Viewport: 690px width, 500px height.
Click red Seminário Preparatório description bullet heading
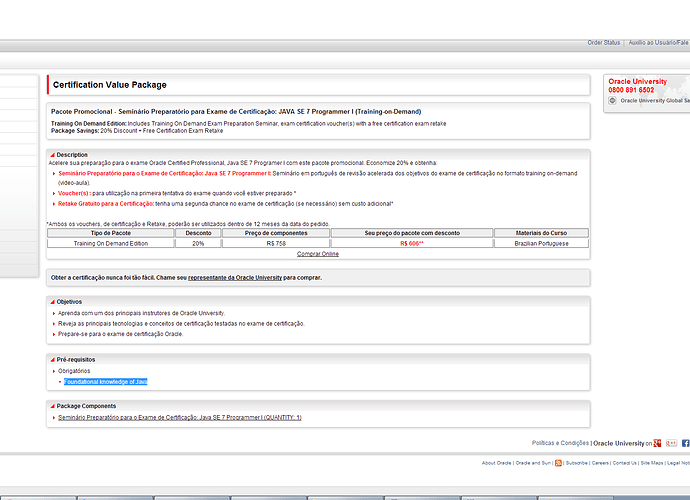click(165, 173)
